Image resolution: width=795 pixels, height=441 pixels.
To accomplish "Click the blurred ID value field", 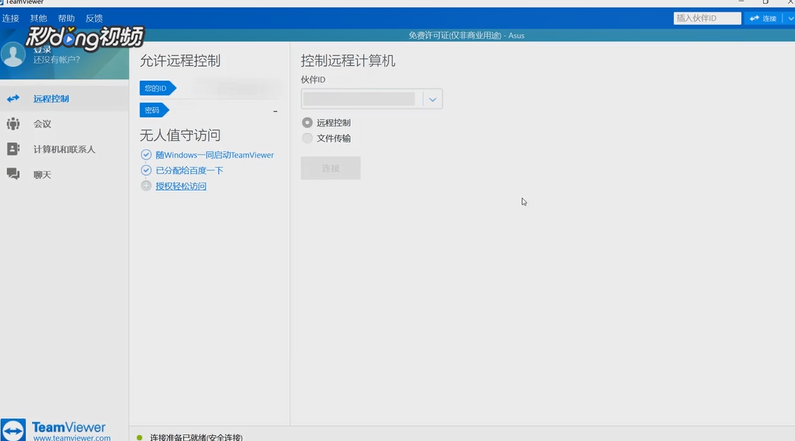I will point(237,88).
